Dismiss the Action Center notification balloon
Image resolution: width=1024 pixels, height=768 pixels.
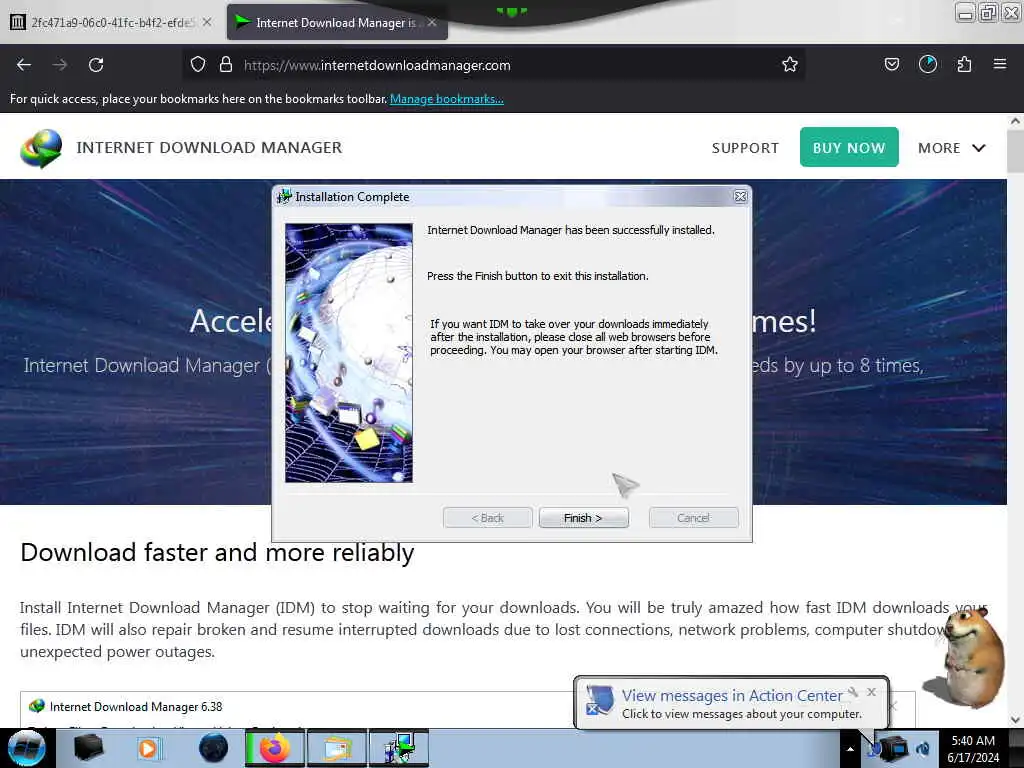[x=871, y=692]
